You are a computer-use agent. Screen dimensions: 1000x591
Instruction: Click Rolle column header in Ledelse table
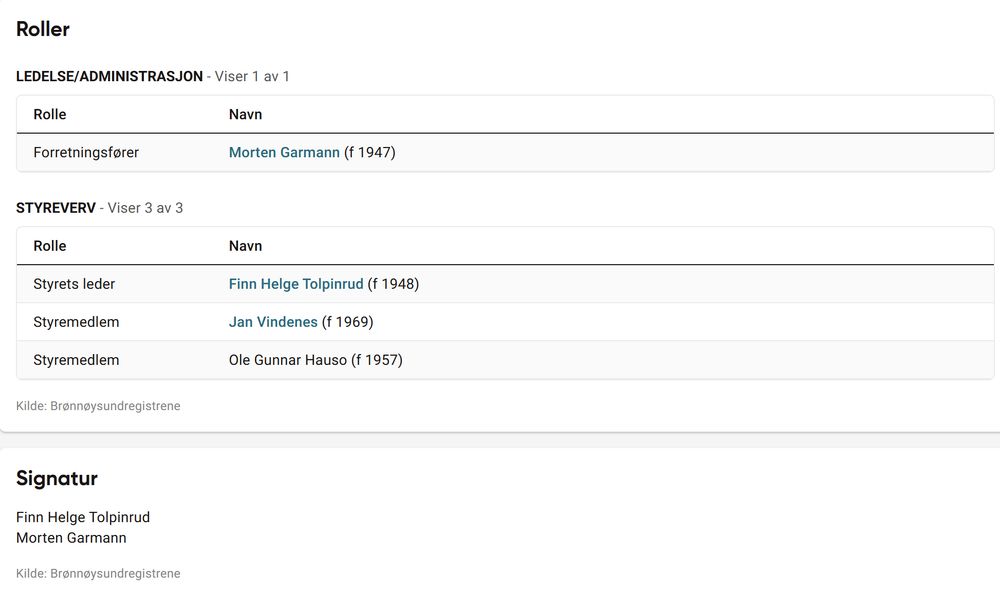50,114
